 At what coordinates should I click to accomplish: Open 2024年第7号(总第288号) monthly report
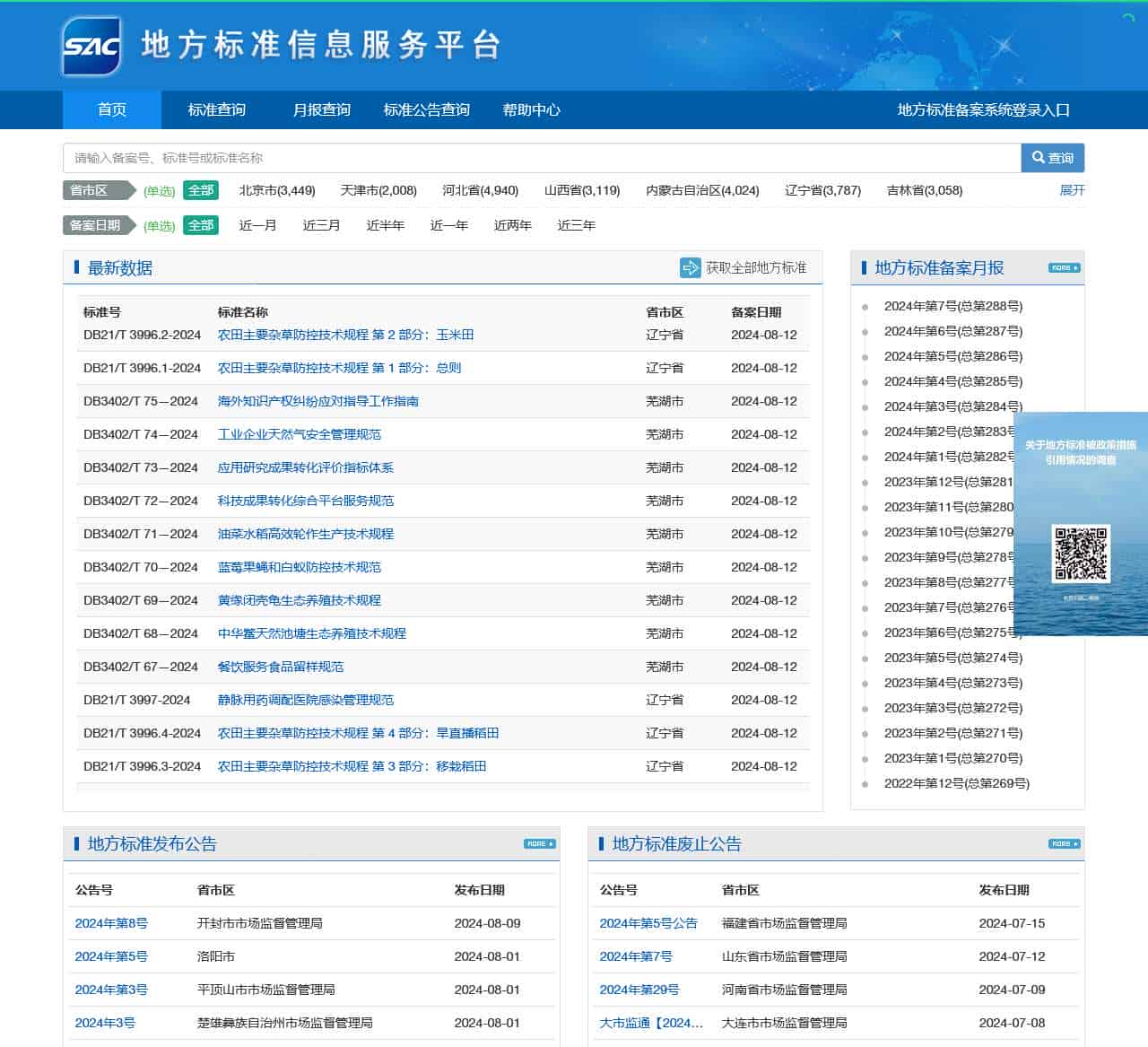tap(952, 306)
